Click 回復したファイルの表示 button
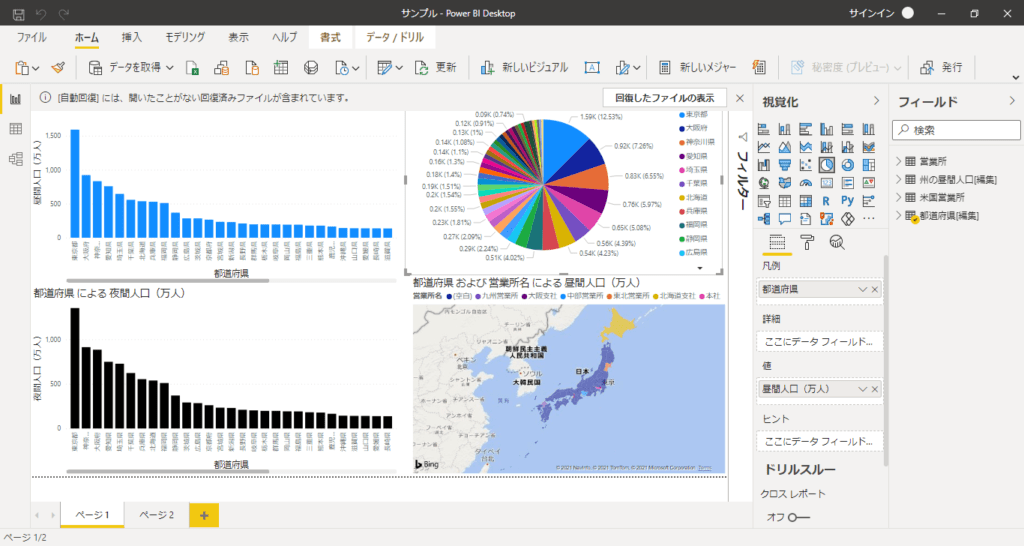 pyautogui.click(x=665, y=98)
